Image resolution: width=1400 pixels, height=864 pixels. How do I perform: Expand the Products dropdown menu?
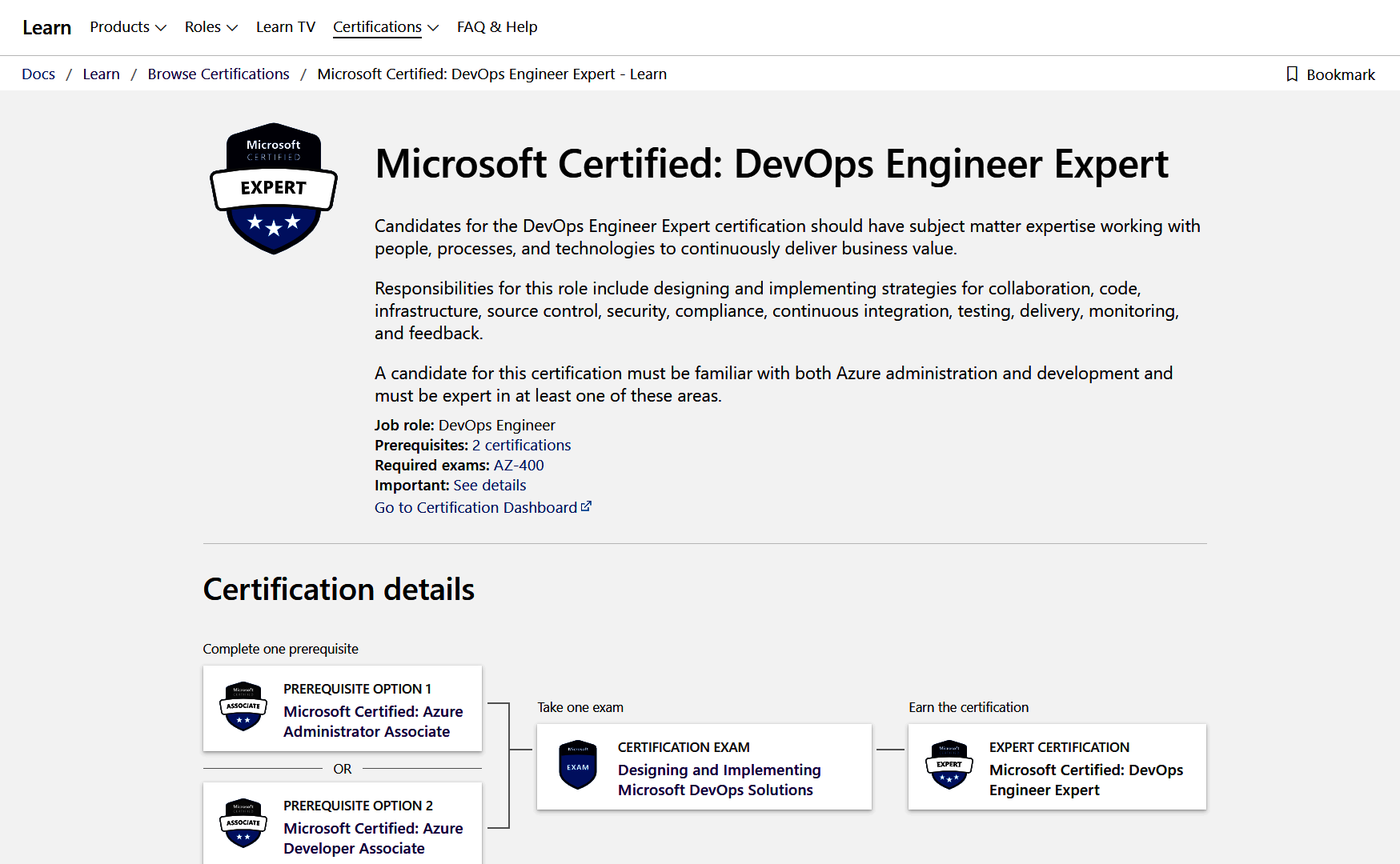(x=128, y=27)
